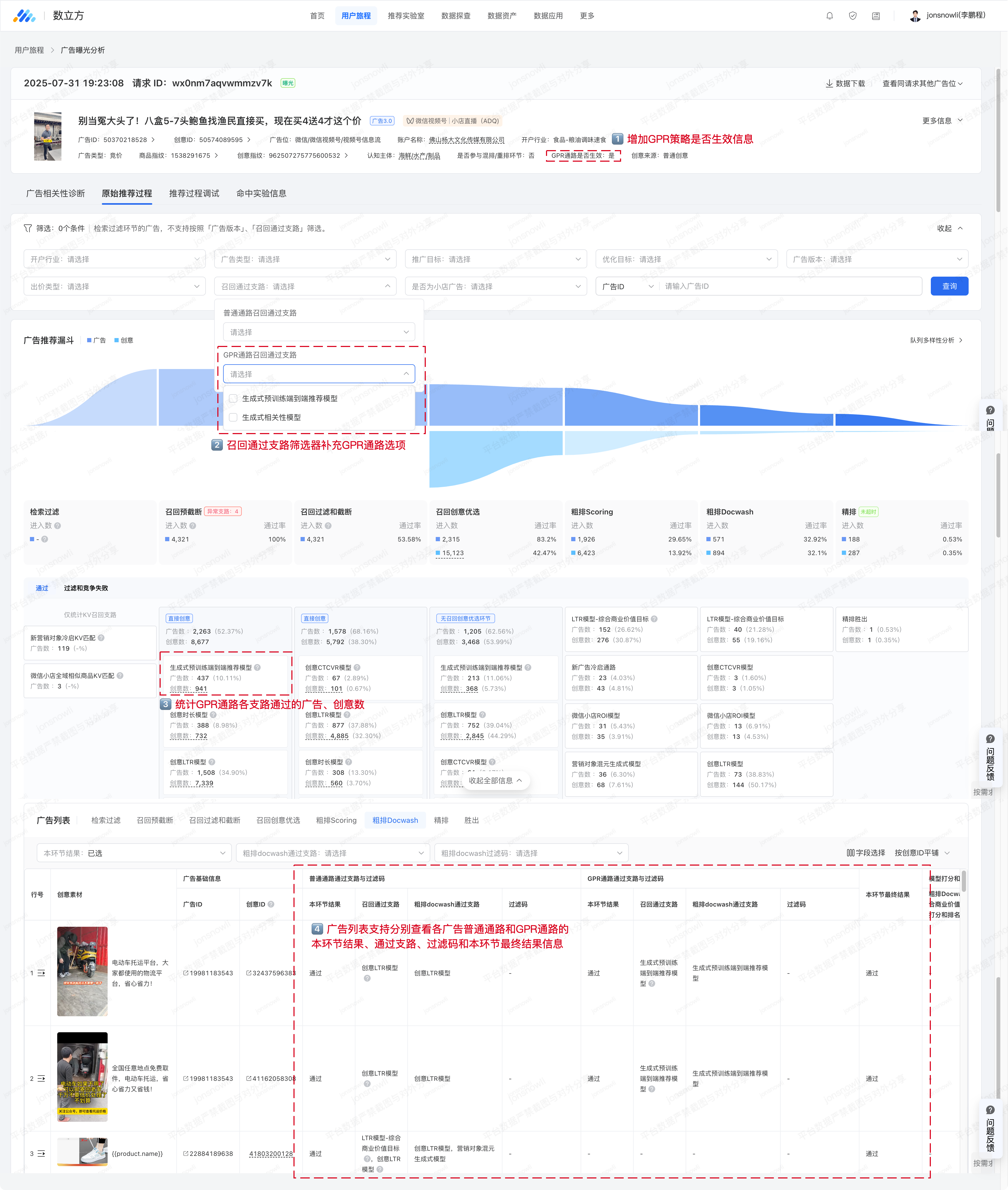Click the 请输入广告ID input field

coord(789,286)
